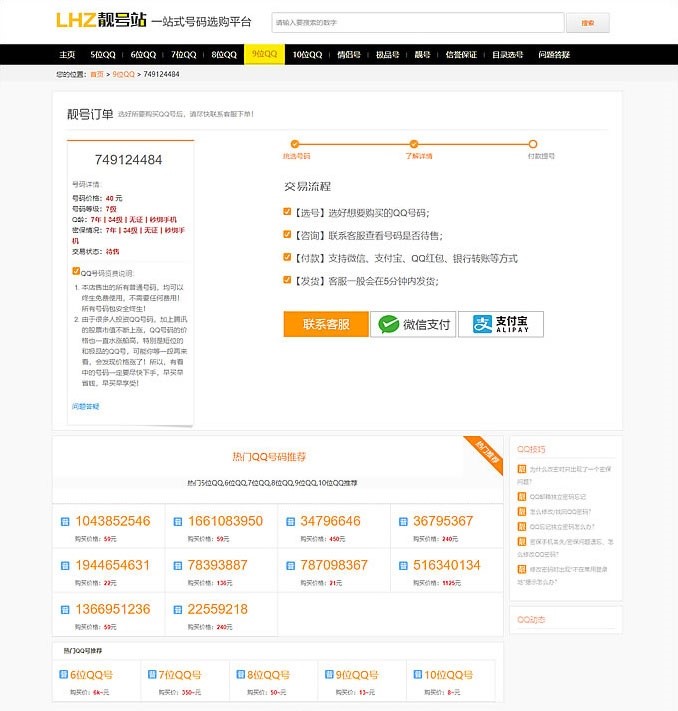Open the 问题答疑 link under the order notes

tap(85, 406)
